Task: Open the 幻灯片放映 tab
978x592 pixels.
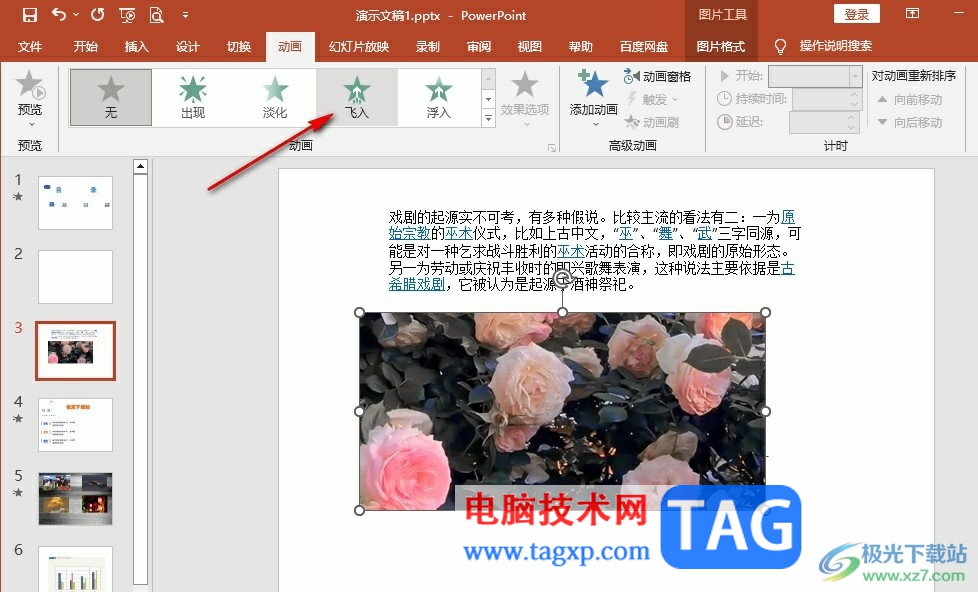Action: 359,47
